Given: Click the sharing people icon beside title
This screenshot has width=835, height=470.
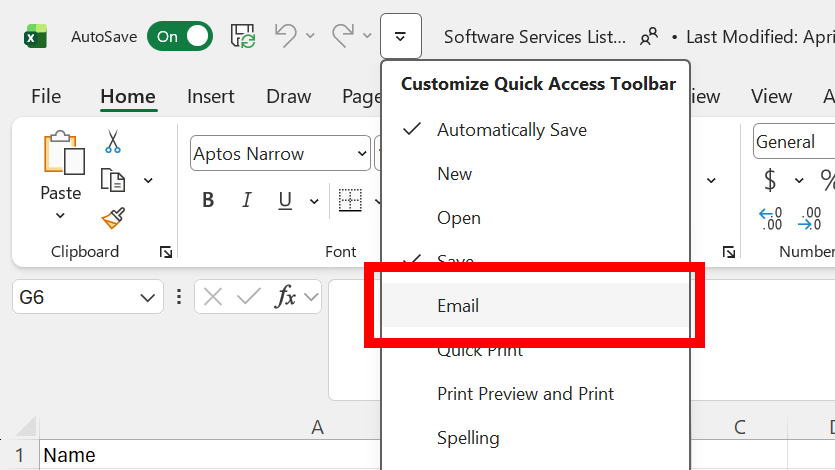Looking at the screenshot, I should click(649, 36).
